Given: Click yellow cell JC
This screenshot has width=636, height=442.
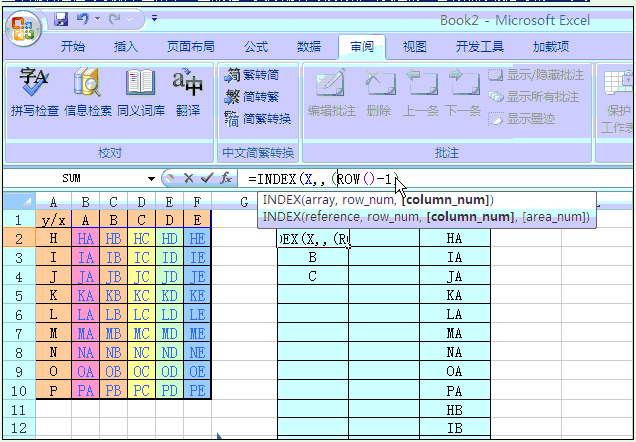Looking at the screenshot, I should point(142,277).
